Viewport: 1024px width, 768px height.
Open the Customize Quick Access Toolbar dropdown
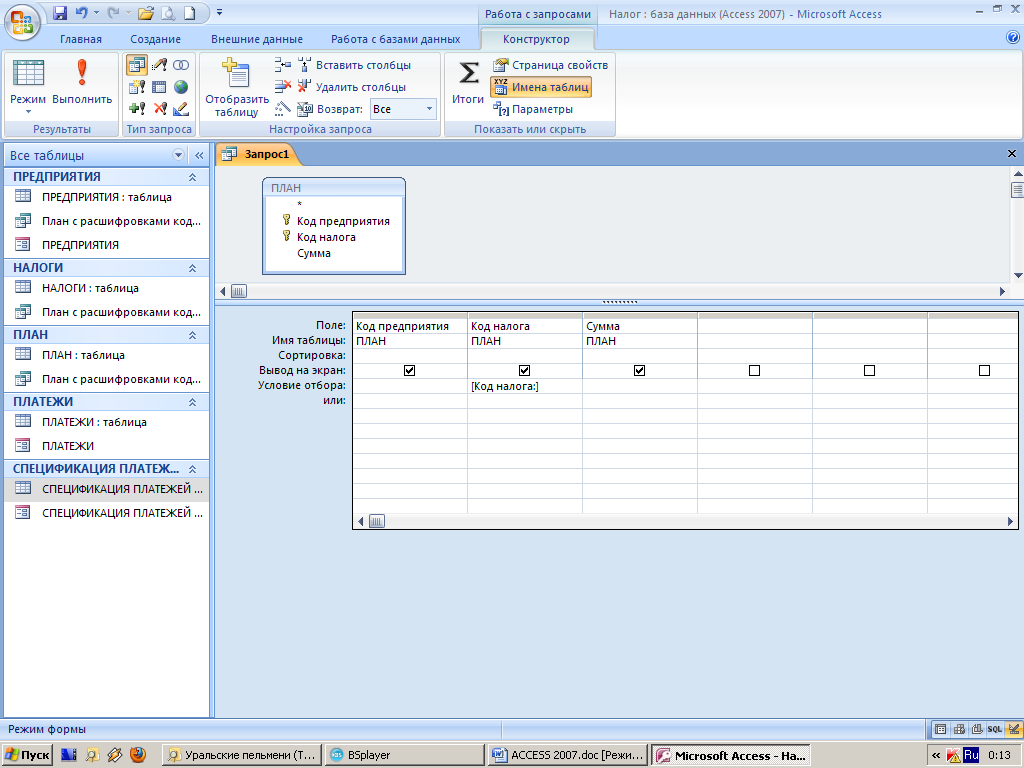(219, 12)
